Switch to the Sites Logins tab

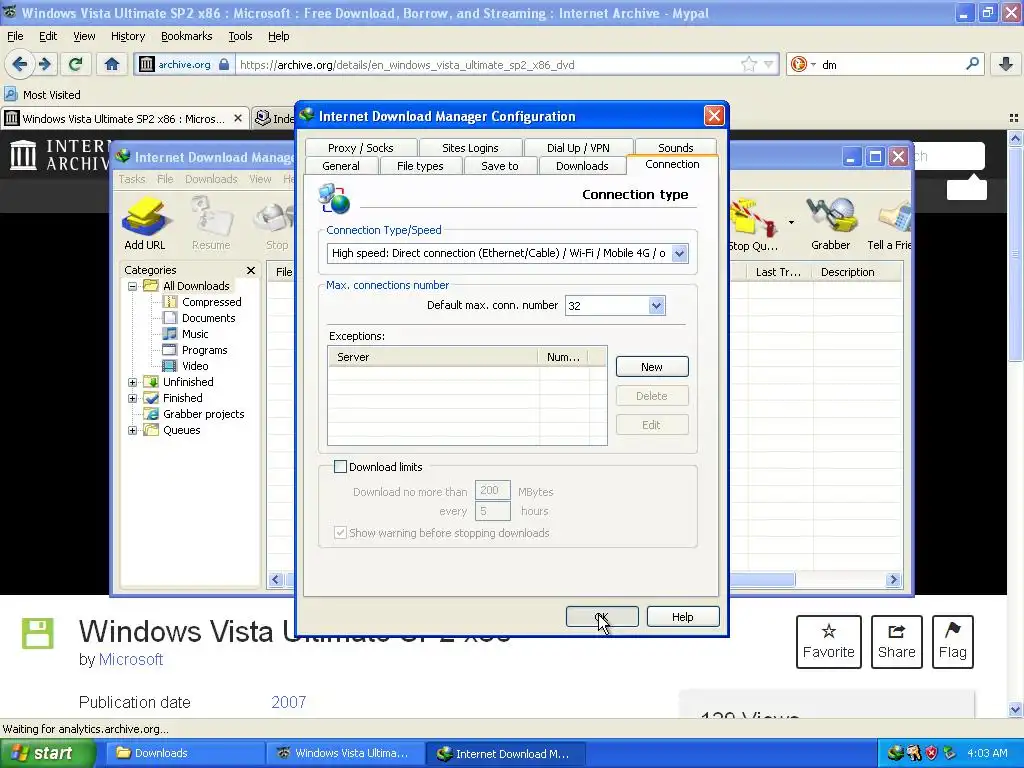pyautogui.click(x=470, y=148)
